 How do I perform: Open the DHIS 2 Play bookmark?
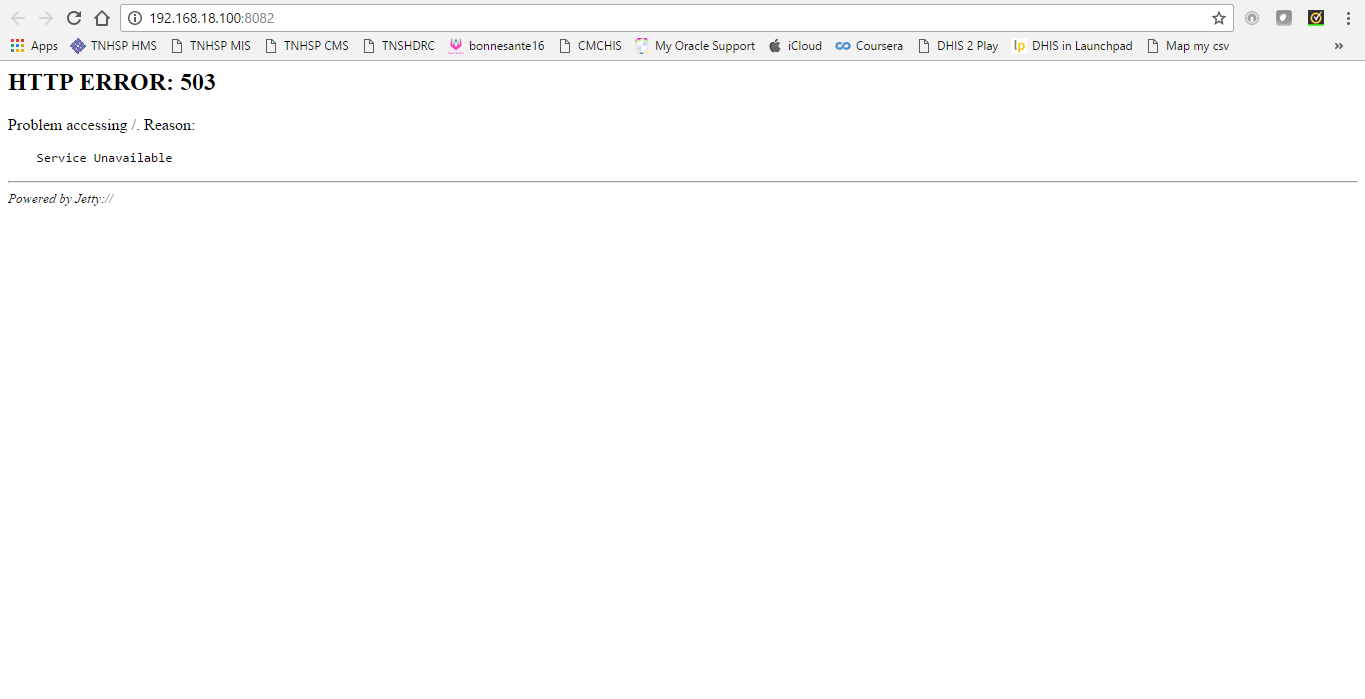pos(958,46)
